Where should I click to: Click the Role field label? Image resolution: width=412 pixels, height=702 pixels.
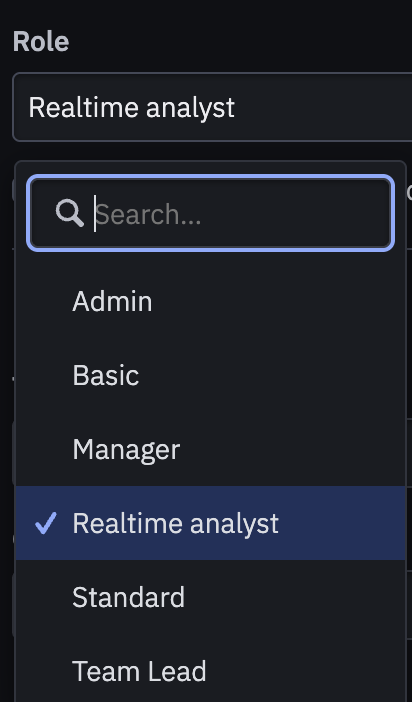(41, 42)
